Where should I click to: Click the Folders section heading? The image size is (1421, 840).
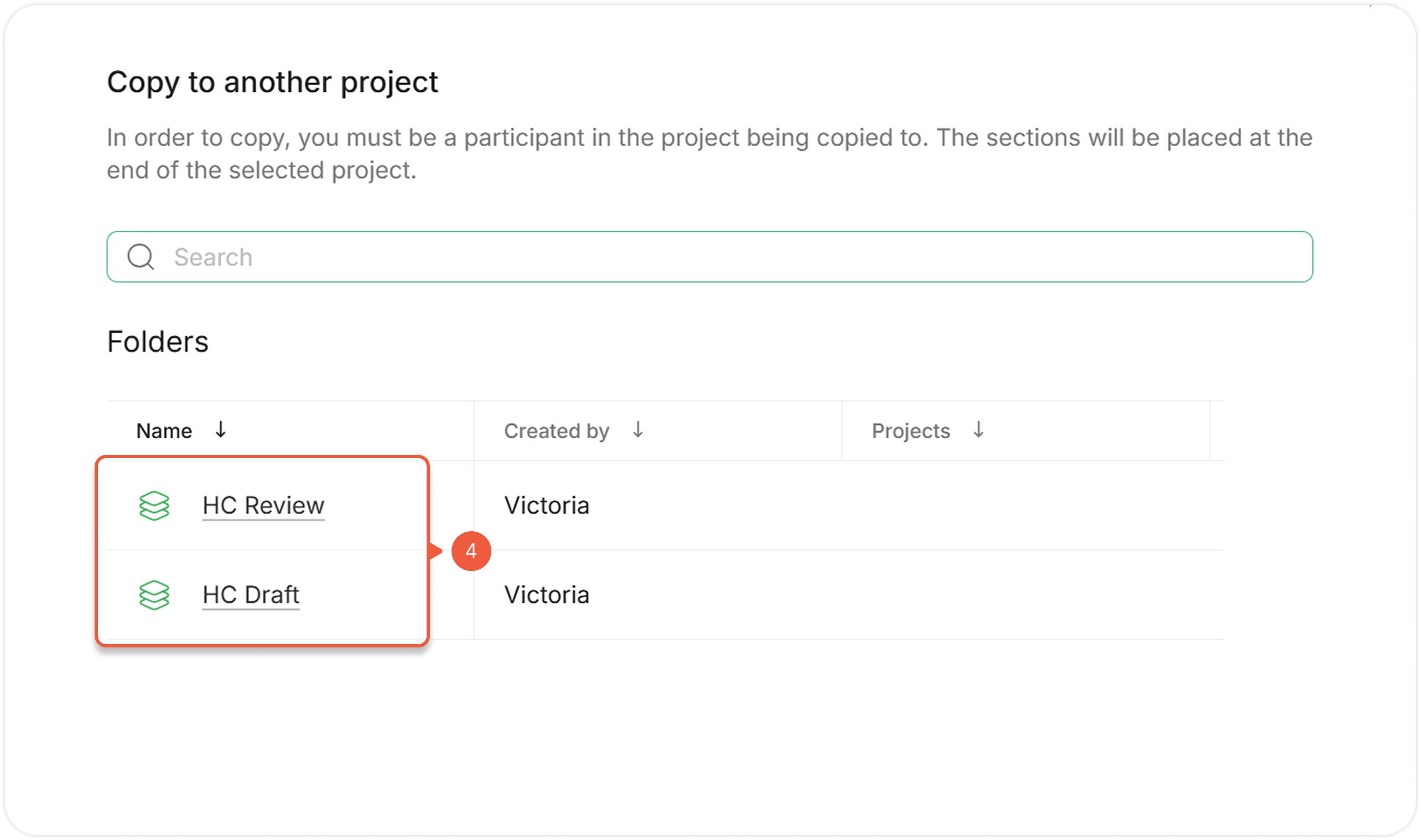pos(158,341)
